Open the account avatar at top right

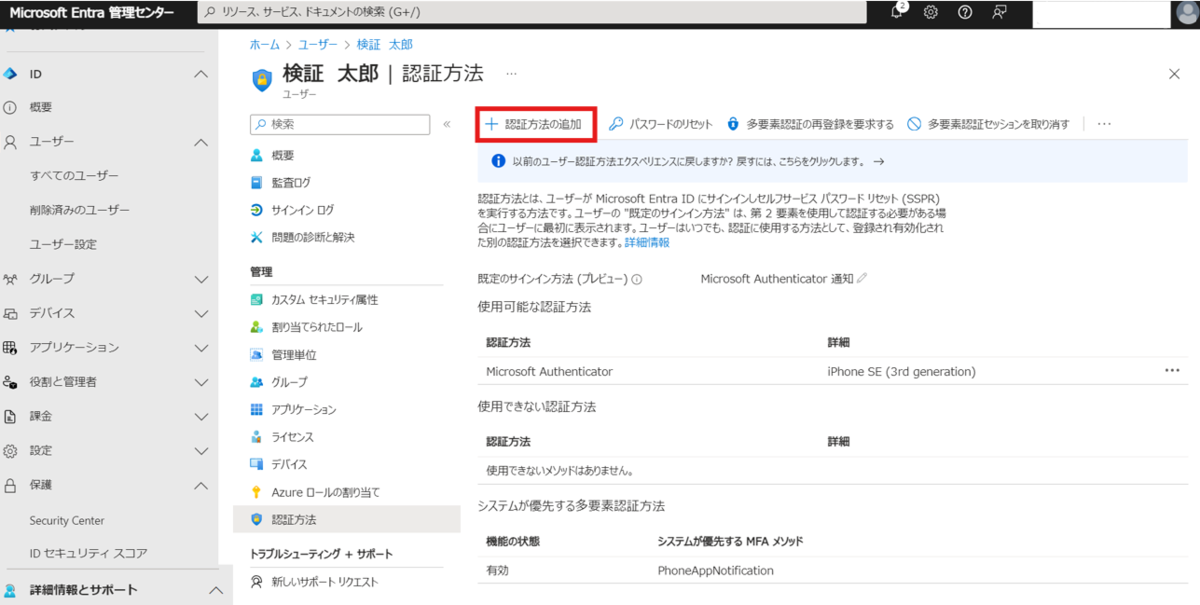tap(1186, 13)
